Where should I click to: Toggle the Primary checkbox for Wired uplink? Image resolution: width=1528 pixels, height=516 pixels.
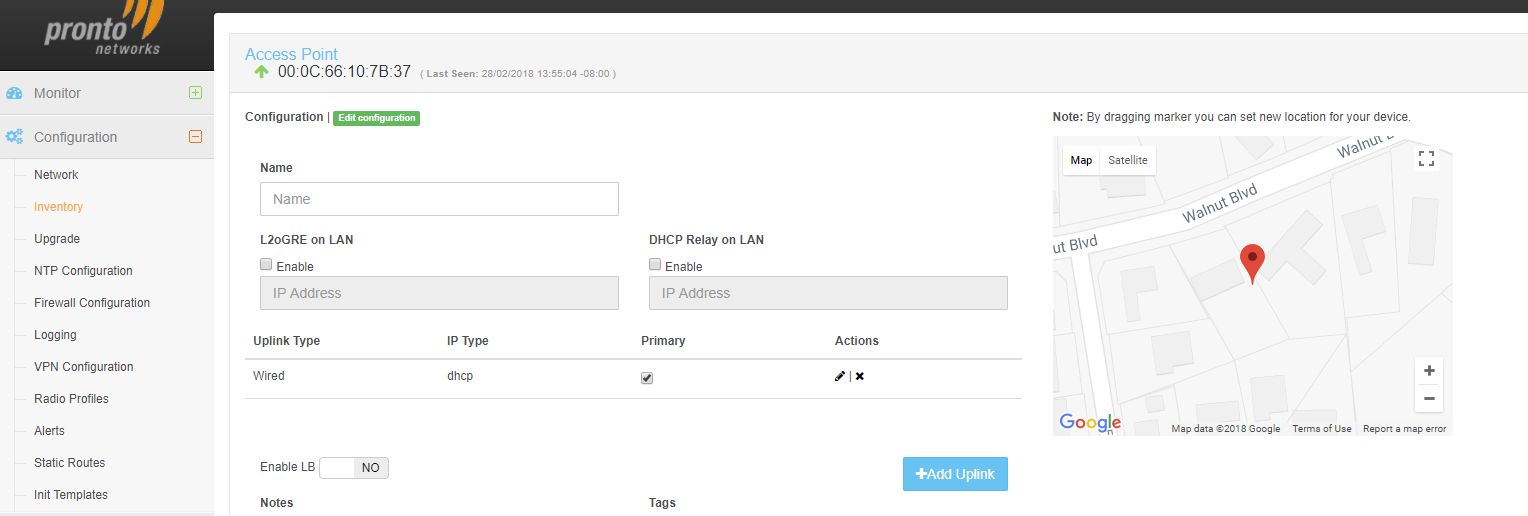pos(647,378)
